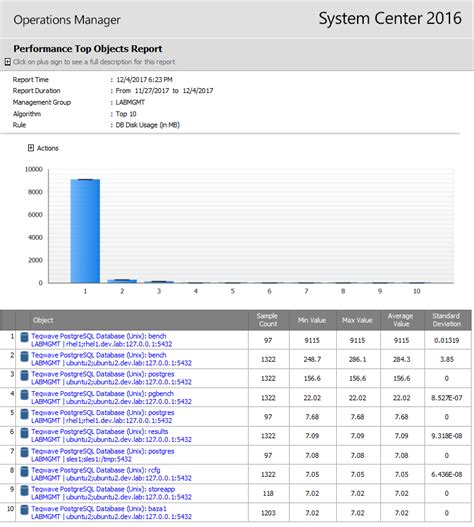Click database icon in row 2 bench ubuntu2
Screen dimensions: 474x527
pyautogui.click(x=24, y=356)
